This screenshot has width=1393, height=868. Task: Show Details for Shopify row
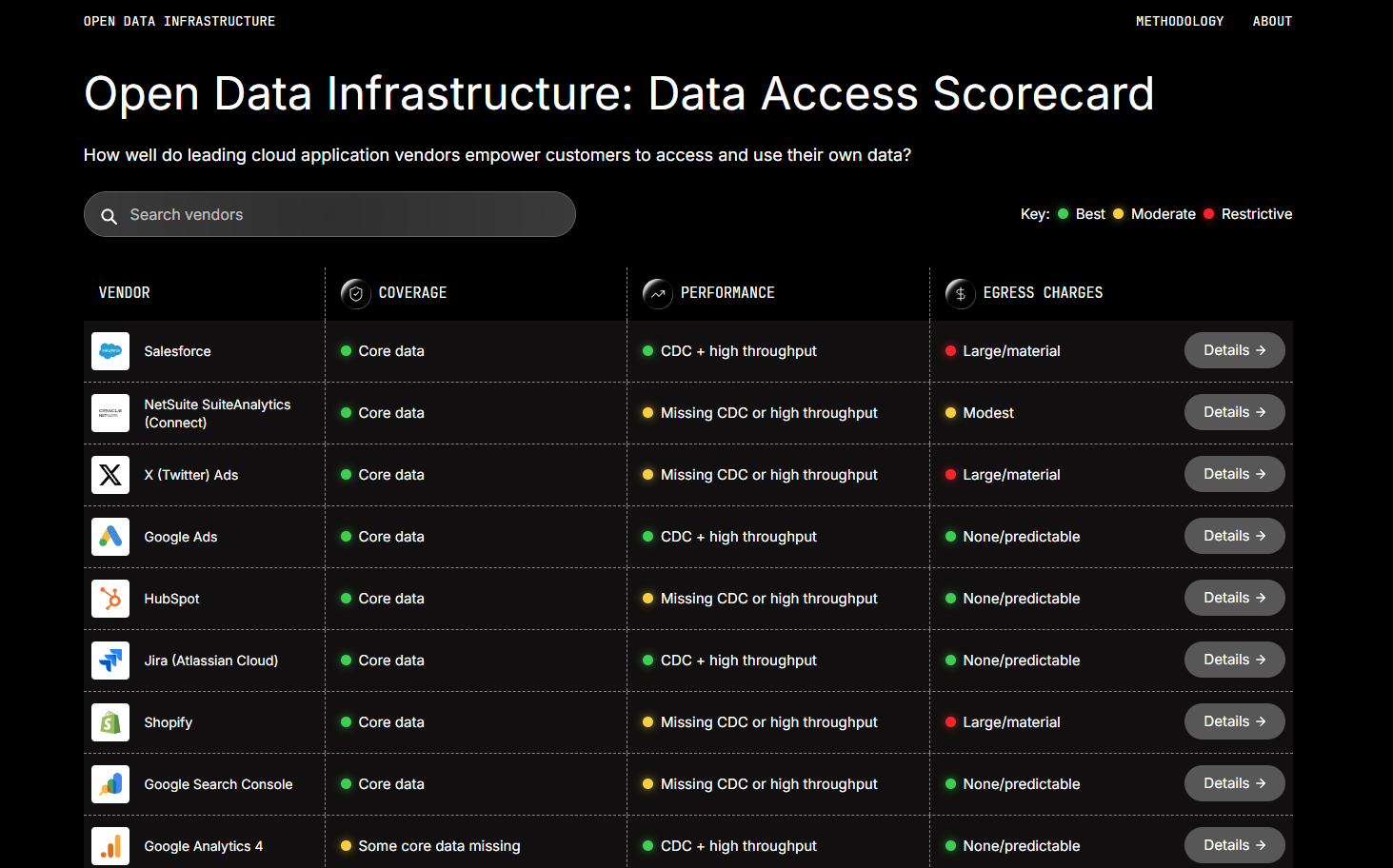(1234, 721)
